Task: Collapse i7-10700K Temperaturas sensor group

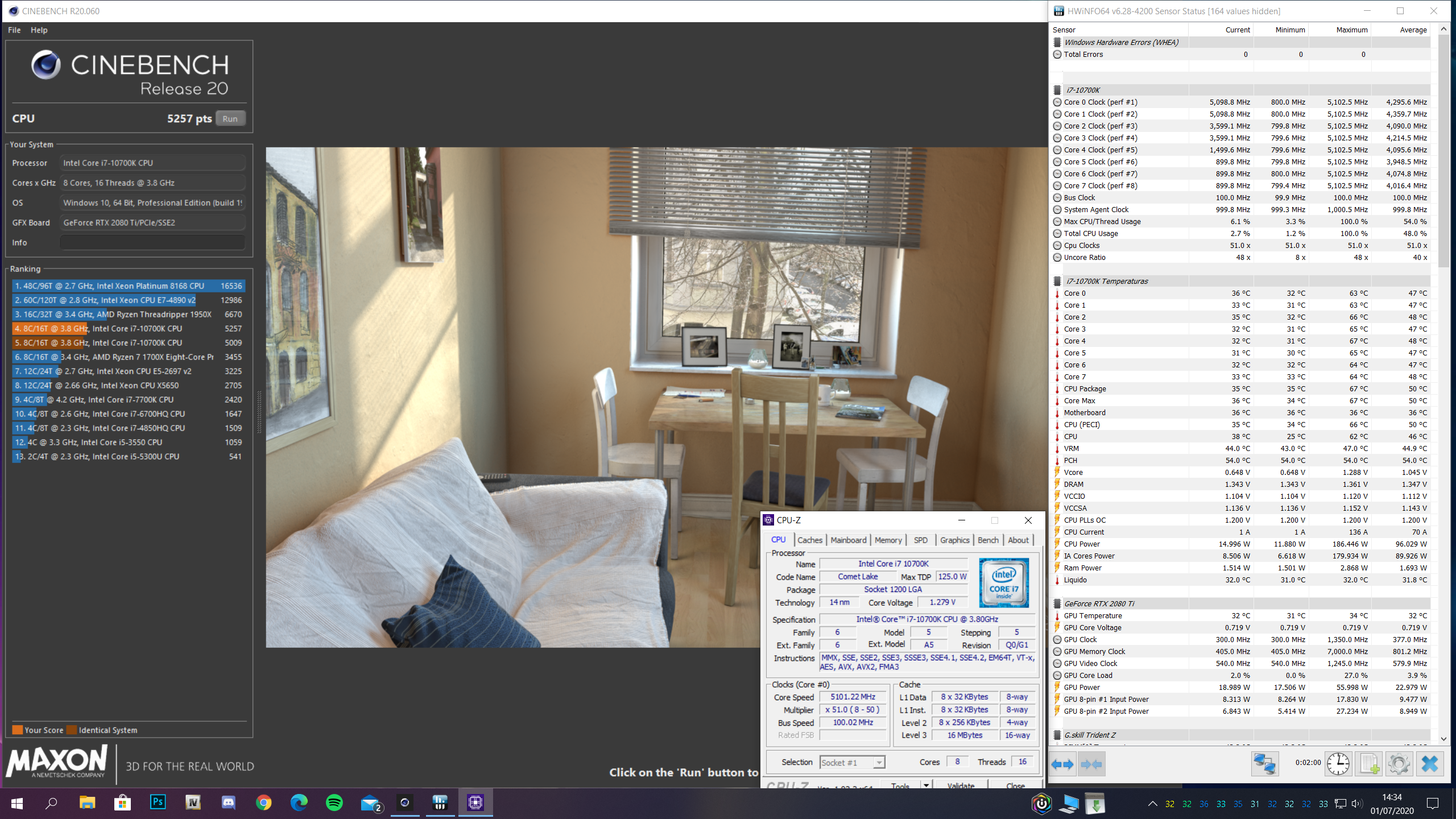Action: 1057,281
